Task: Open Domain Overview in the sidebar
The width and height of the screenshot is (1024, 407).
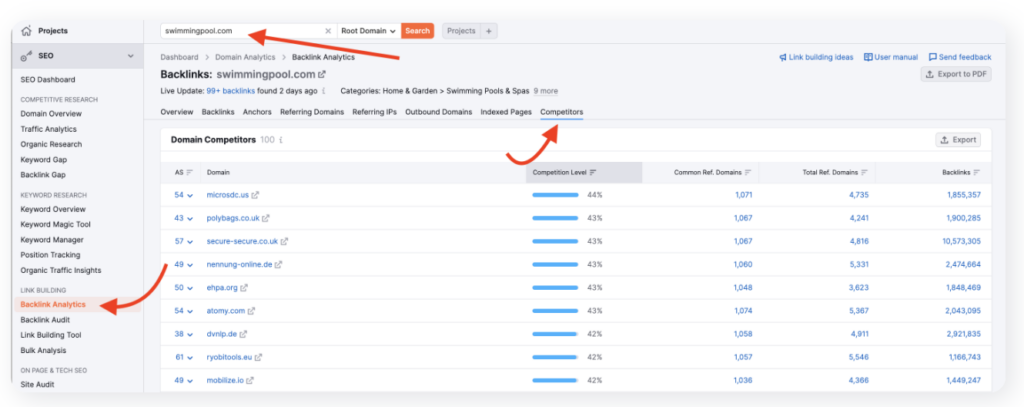Action: click(51, 114)
